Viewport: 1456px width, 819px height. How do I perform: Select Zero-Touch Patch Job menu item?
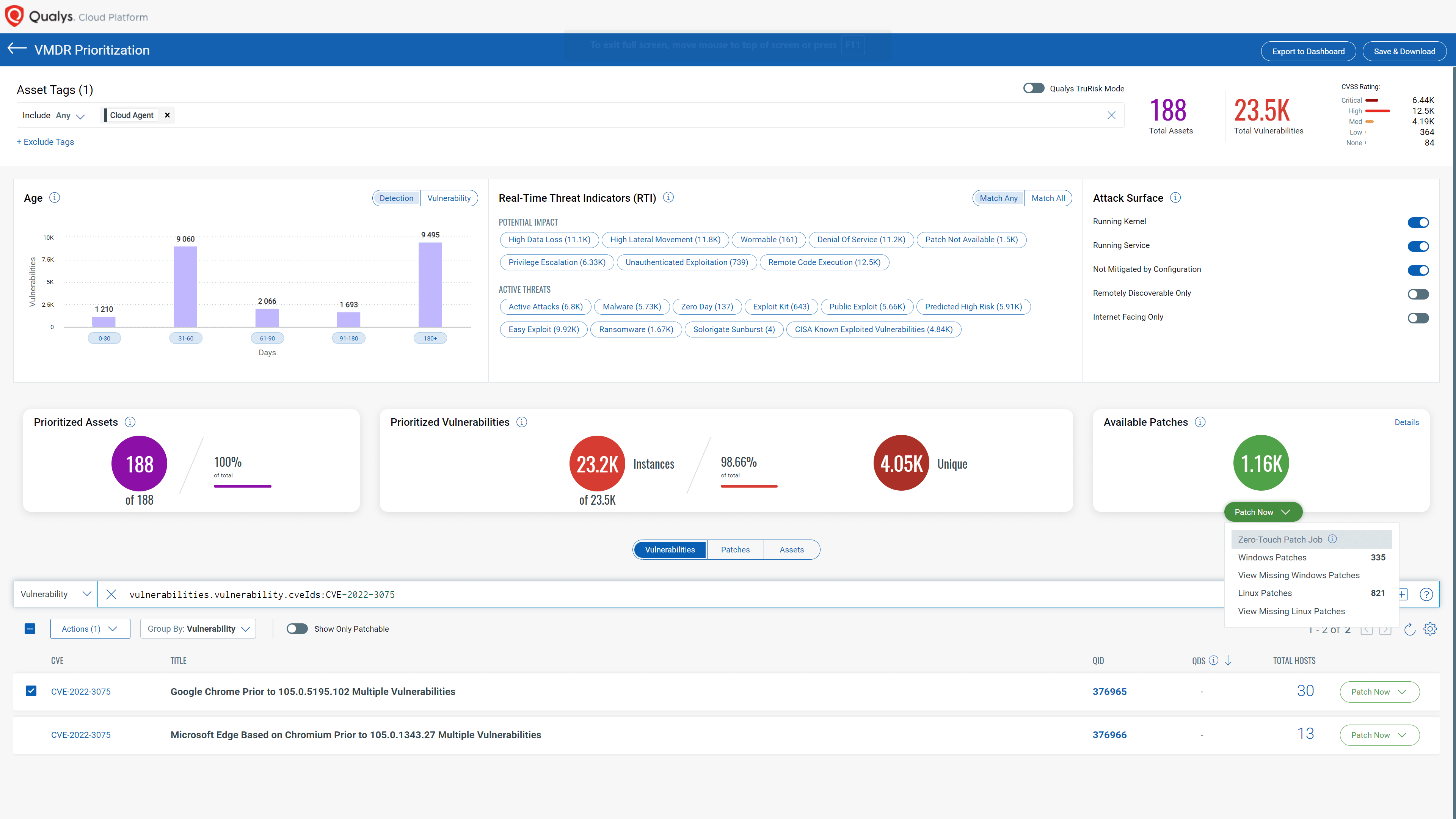point(1311,539)
